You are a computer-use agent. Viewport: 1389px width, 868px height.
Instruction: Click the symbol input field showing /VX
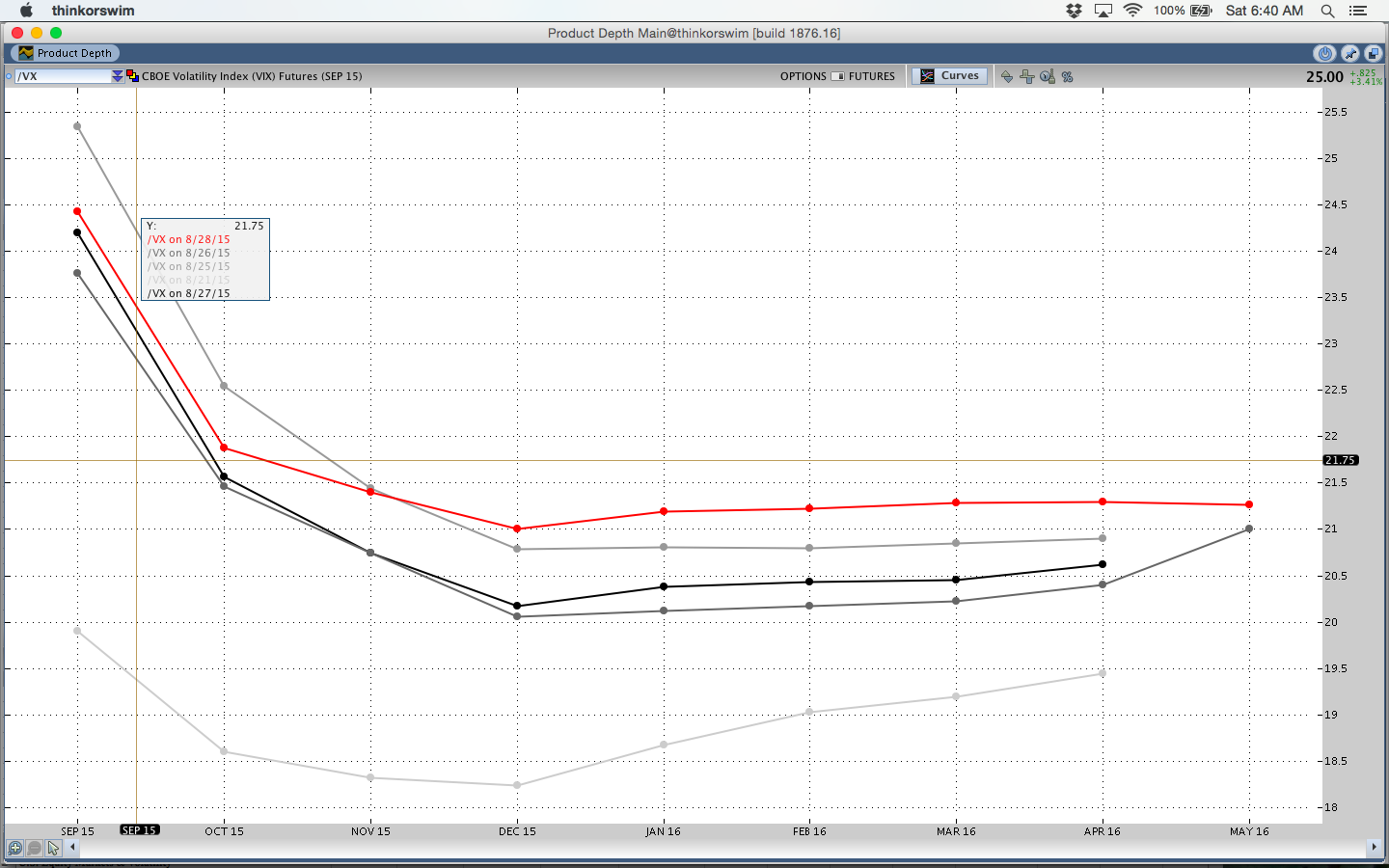pos(63,76)
